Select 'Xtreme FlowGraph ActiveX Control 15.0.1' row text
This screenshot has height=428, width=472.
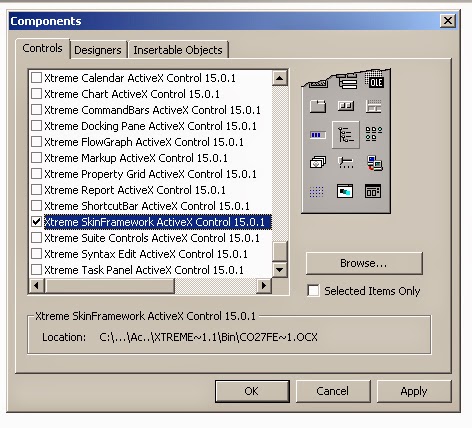click(144, 142)
